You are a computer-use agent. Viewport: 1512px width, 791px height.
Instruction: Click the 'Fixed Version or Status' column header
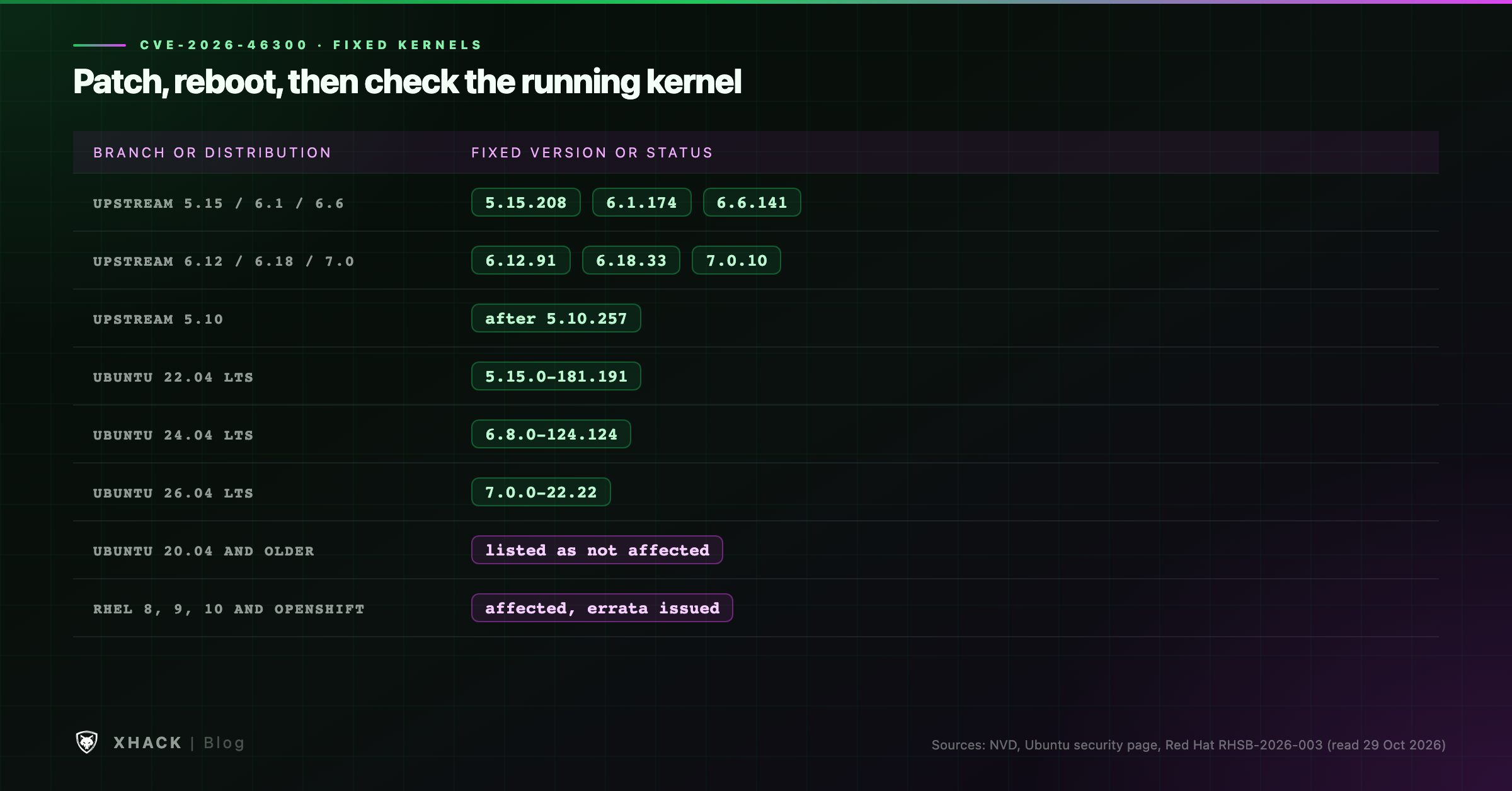[592, 152]
